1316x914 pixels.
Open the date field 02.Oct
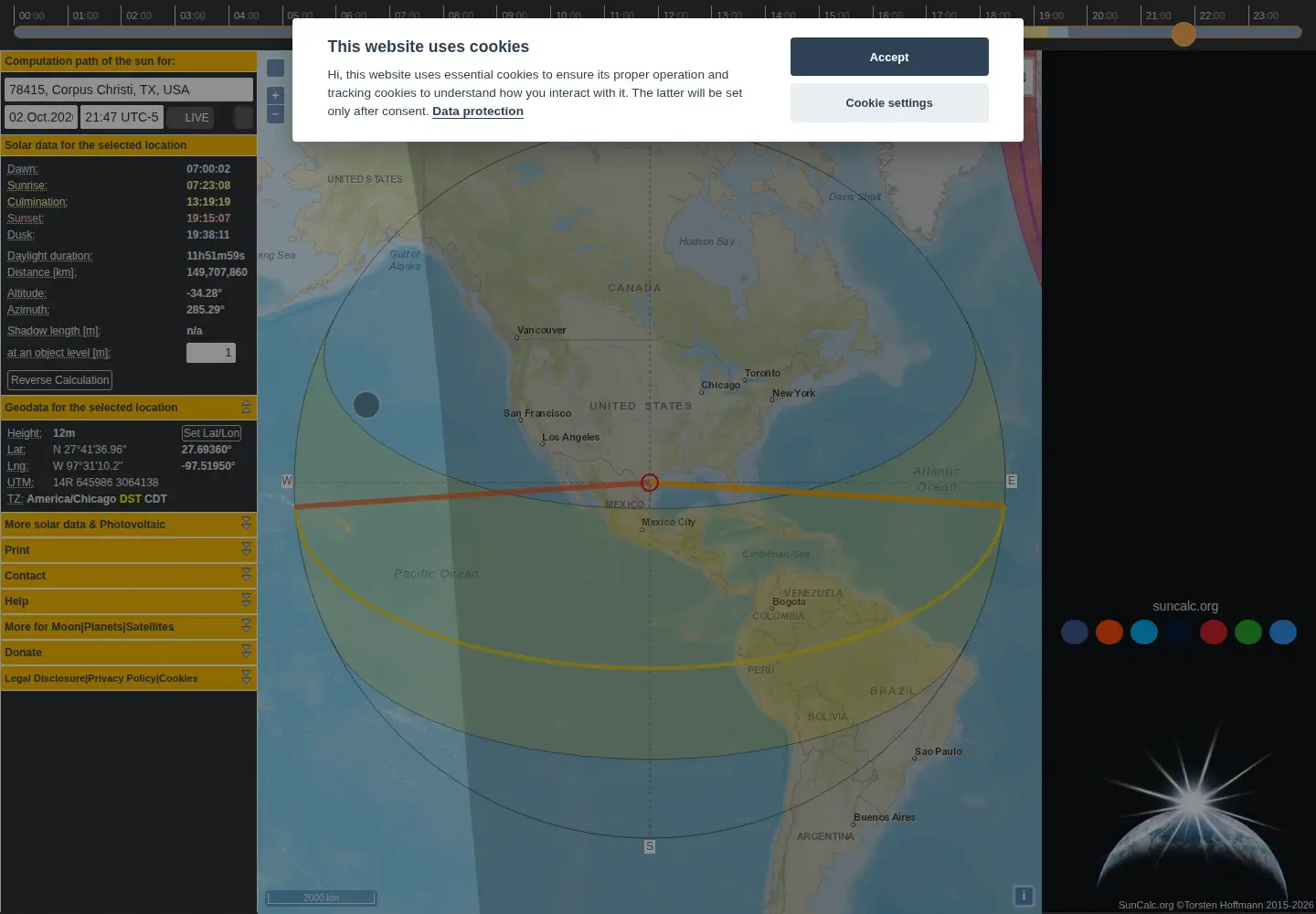(x=41, y=117)
